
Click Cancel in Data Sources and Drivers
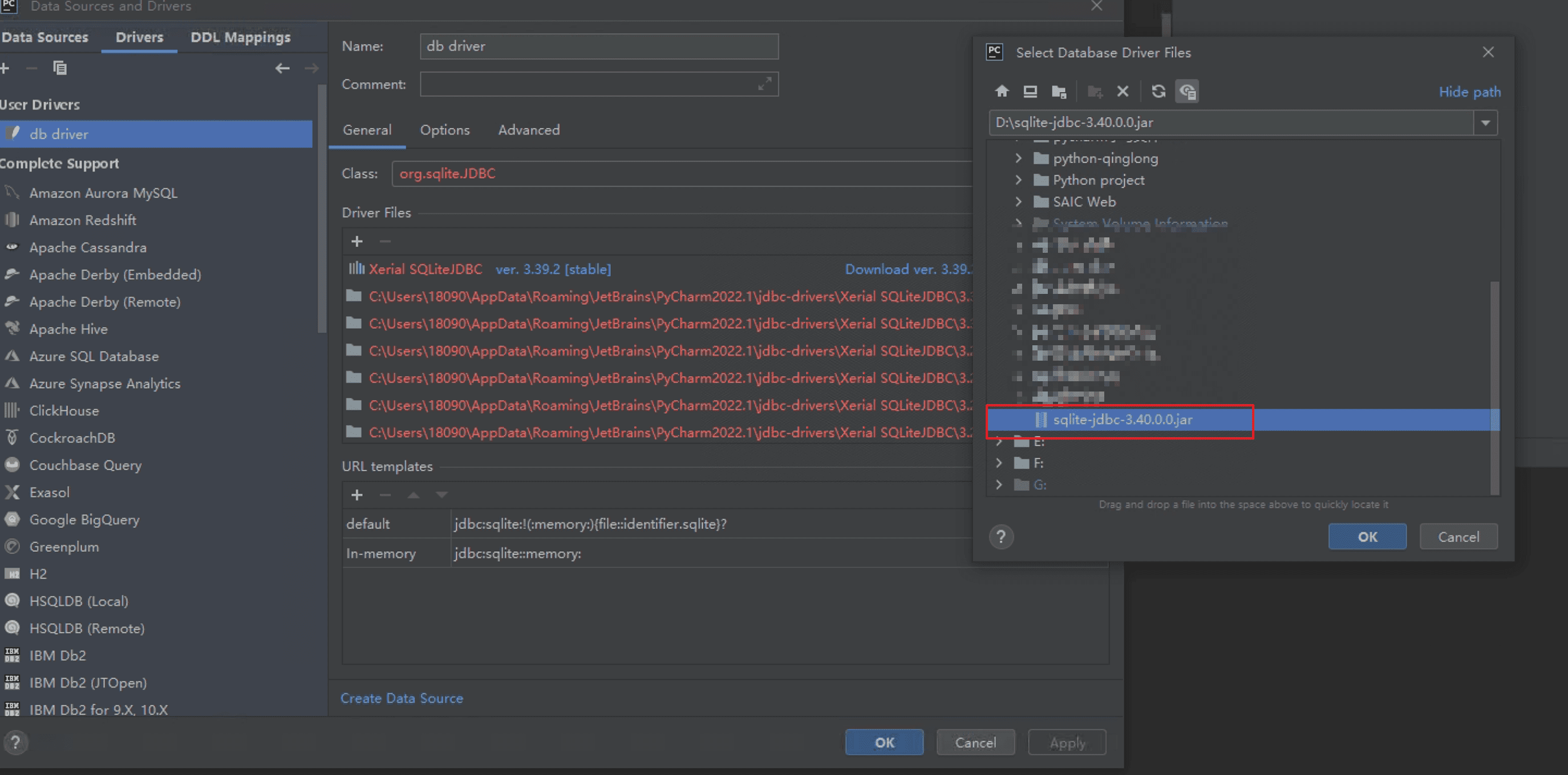coord(975,742)
